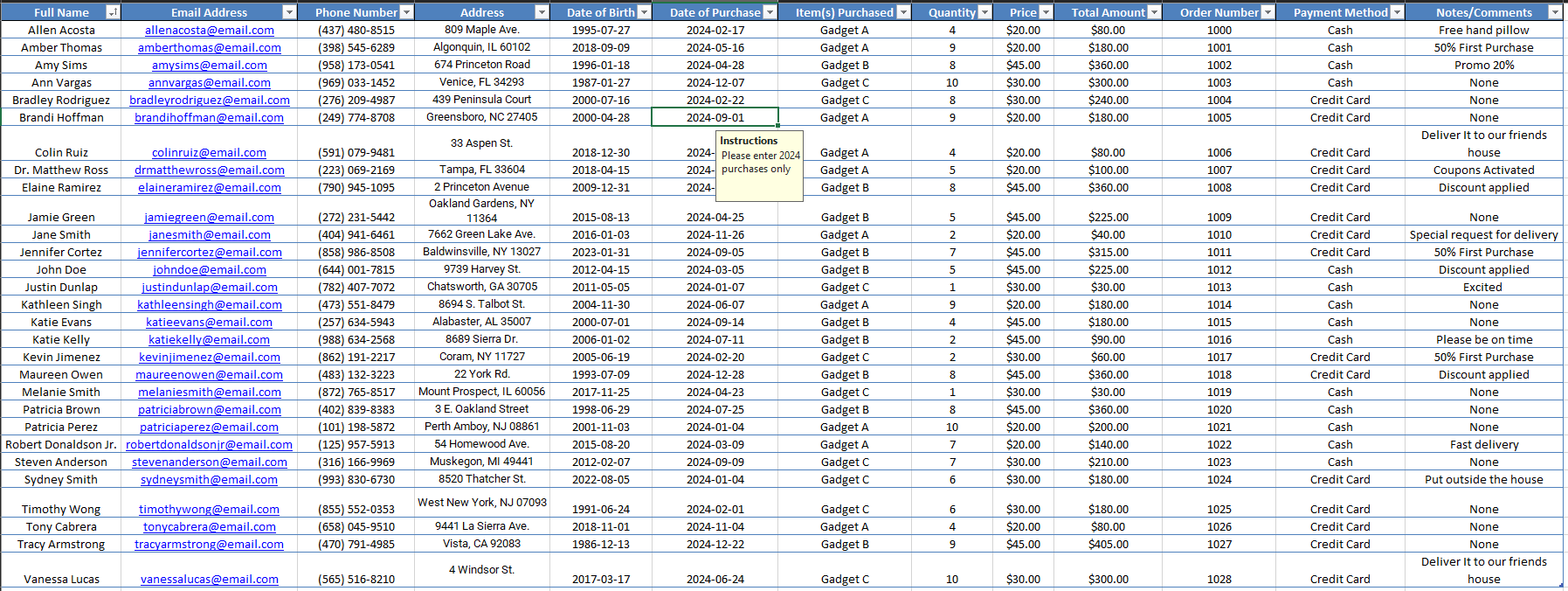Select the note 'Coupons Activated'
The width and height of the screenshot is (1568, 591).
(1484, 170)
